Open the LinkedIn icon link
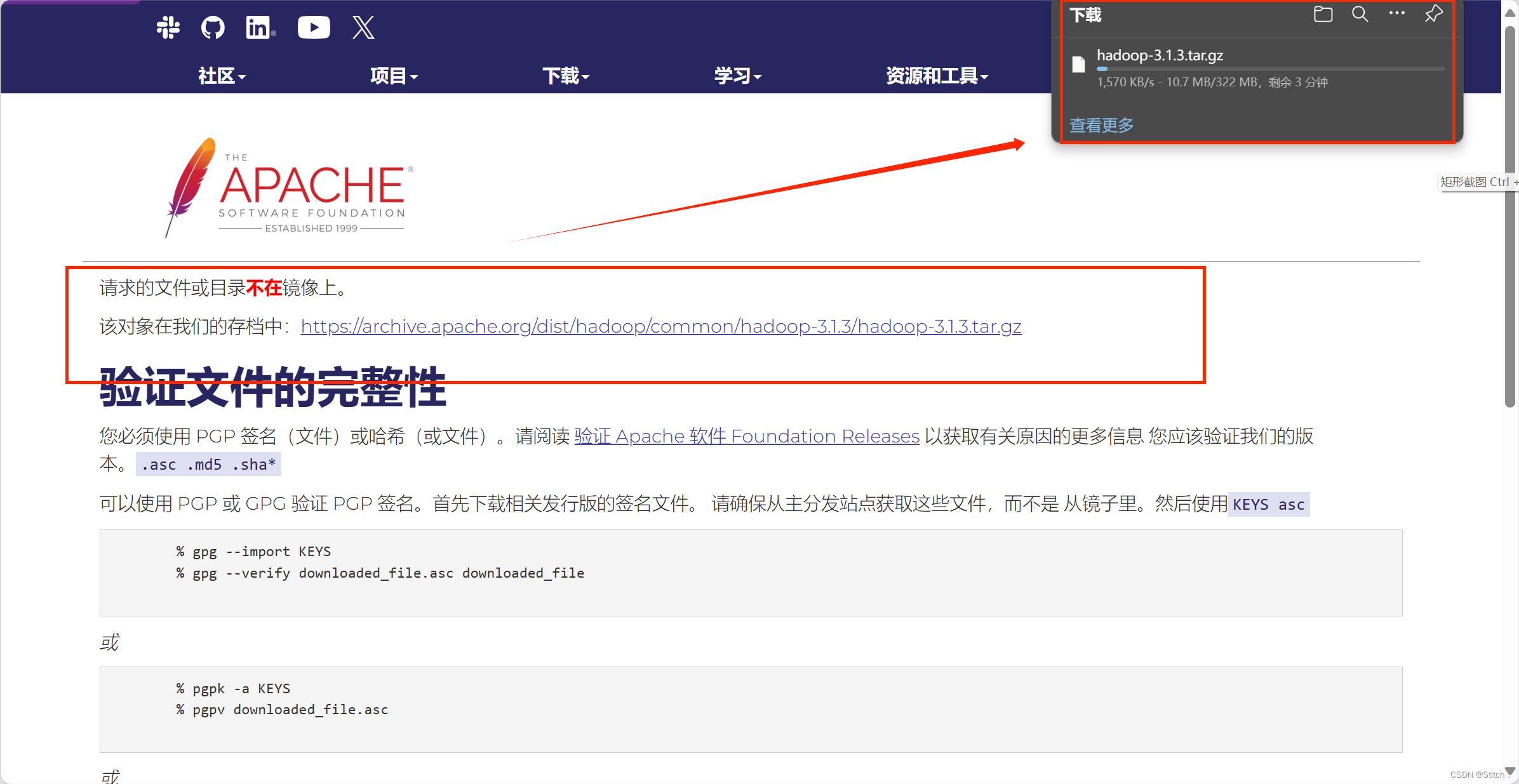Viewport: 1519px width, 784px height. [260, 27]
